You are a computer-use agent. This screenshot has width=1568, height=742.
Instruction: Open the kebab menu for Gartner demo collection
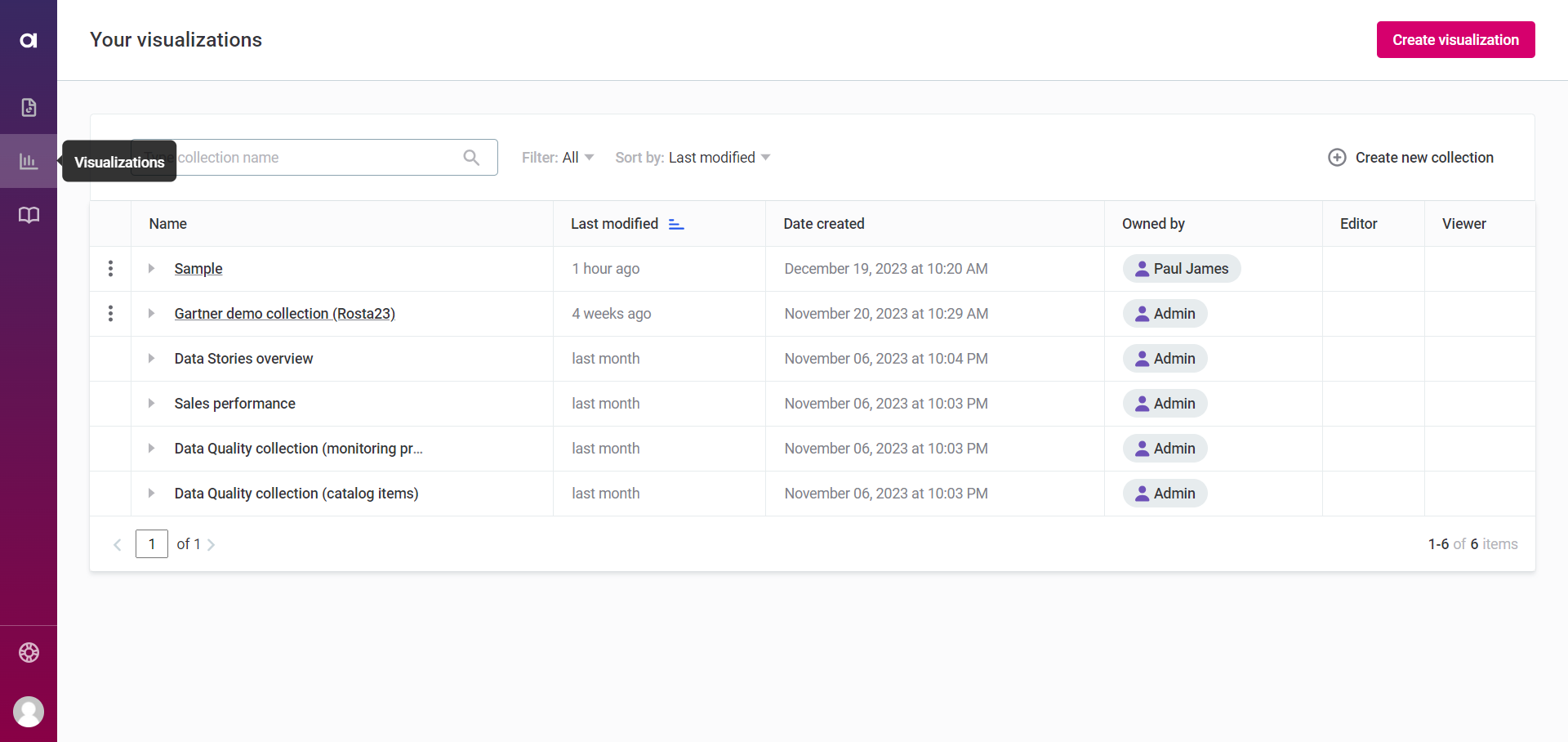pos(110,313)
